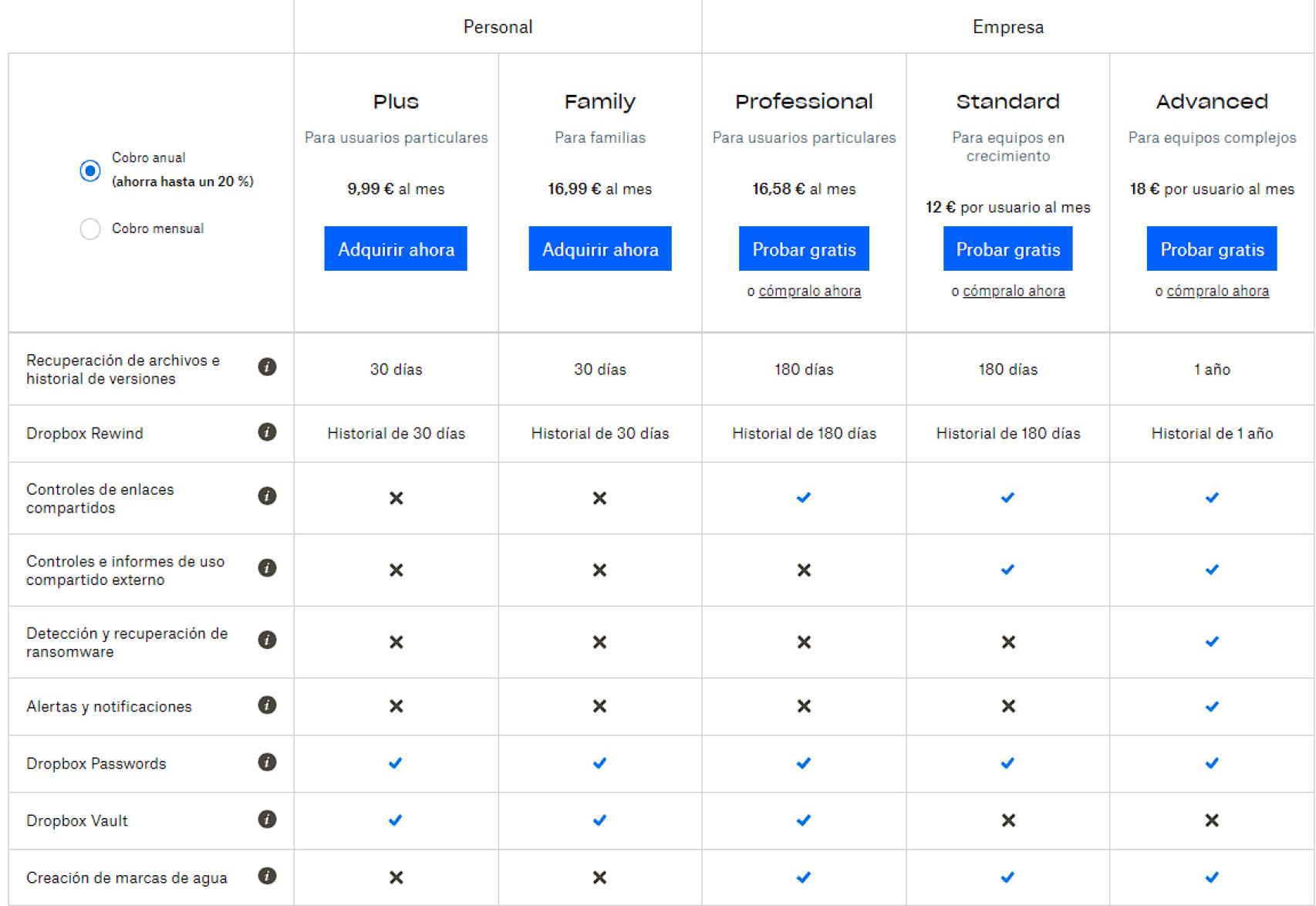Click cómpralo ahora under Standard
Image resolution: width=1316 pixels, height=906 pixels.
pyautogui.click(x=1014, y=291)
